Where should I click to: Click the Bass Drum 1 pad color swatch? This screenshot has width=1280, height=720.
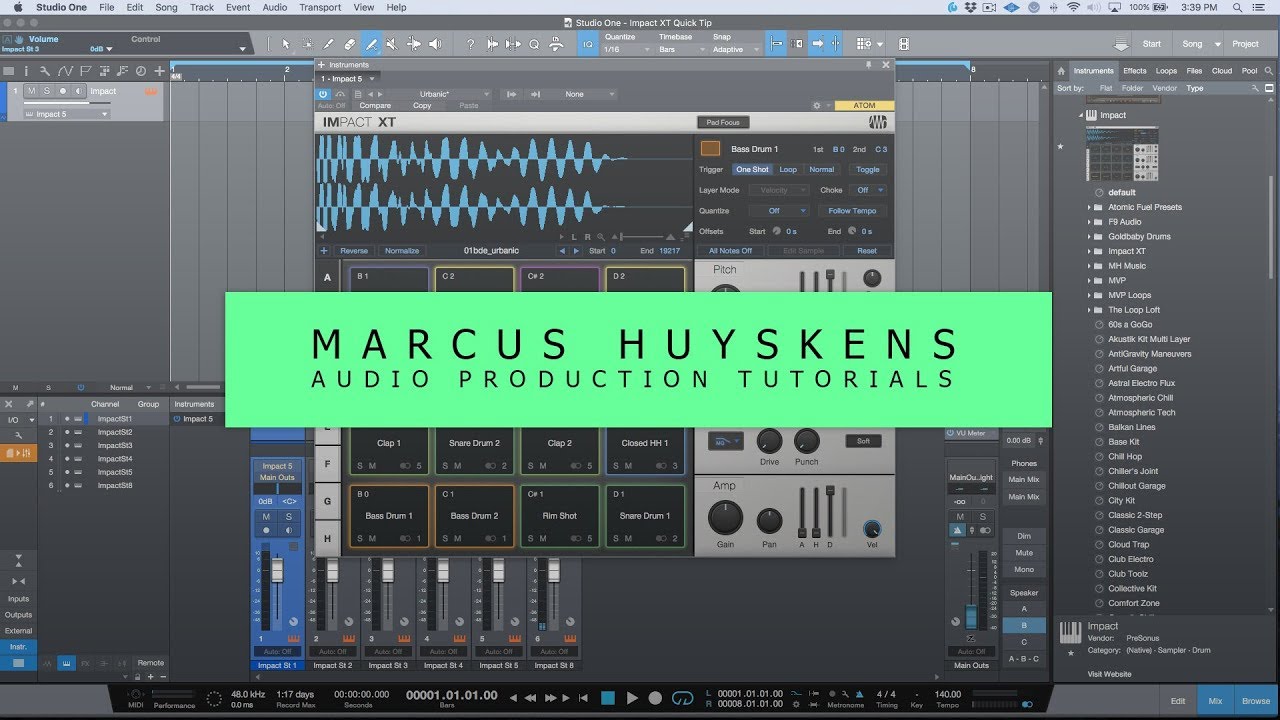(x=710, y=149)
